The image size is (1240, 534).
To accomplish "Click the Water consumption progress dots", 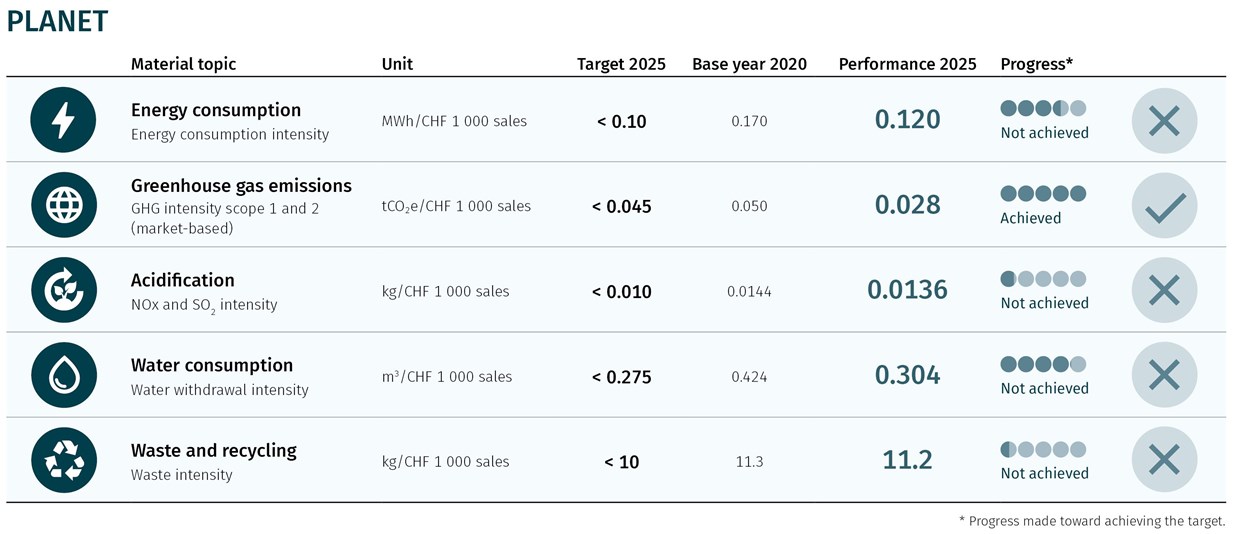I will coord(1043,364).
